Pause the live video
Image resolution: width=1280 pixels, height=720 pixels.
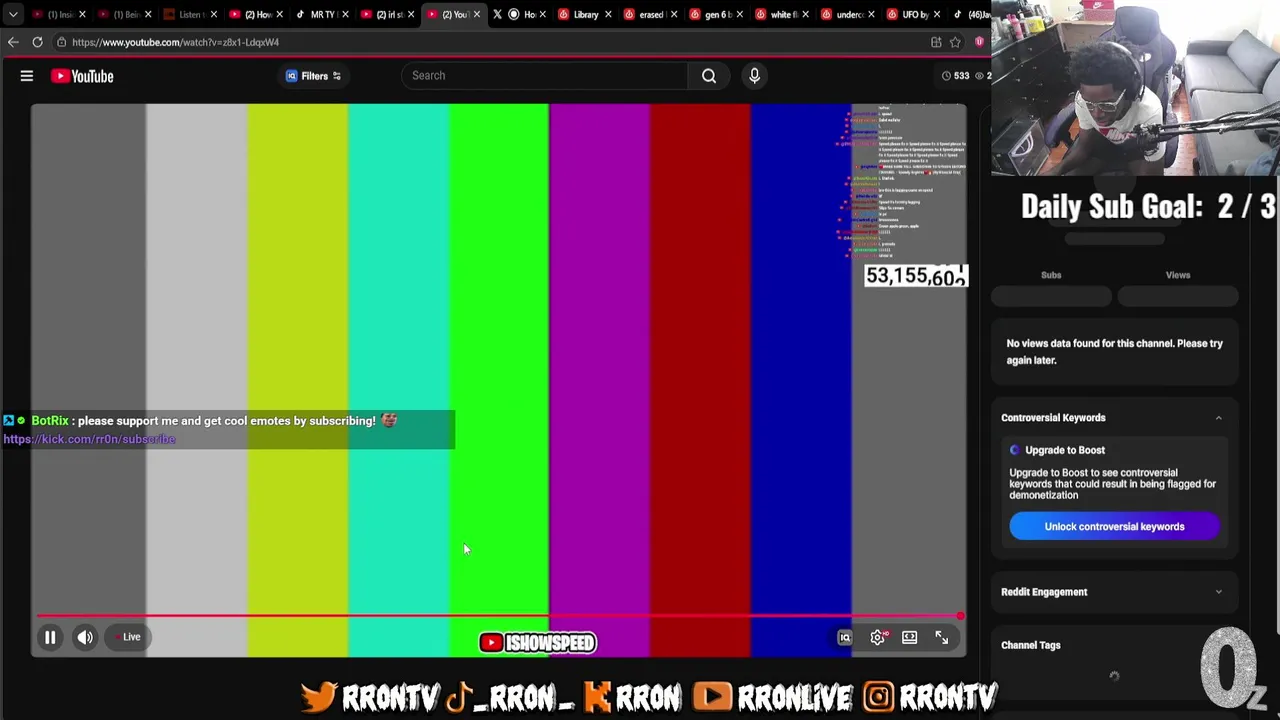point(50,637)
